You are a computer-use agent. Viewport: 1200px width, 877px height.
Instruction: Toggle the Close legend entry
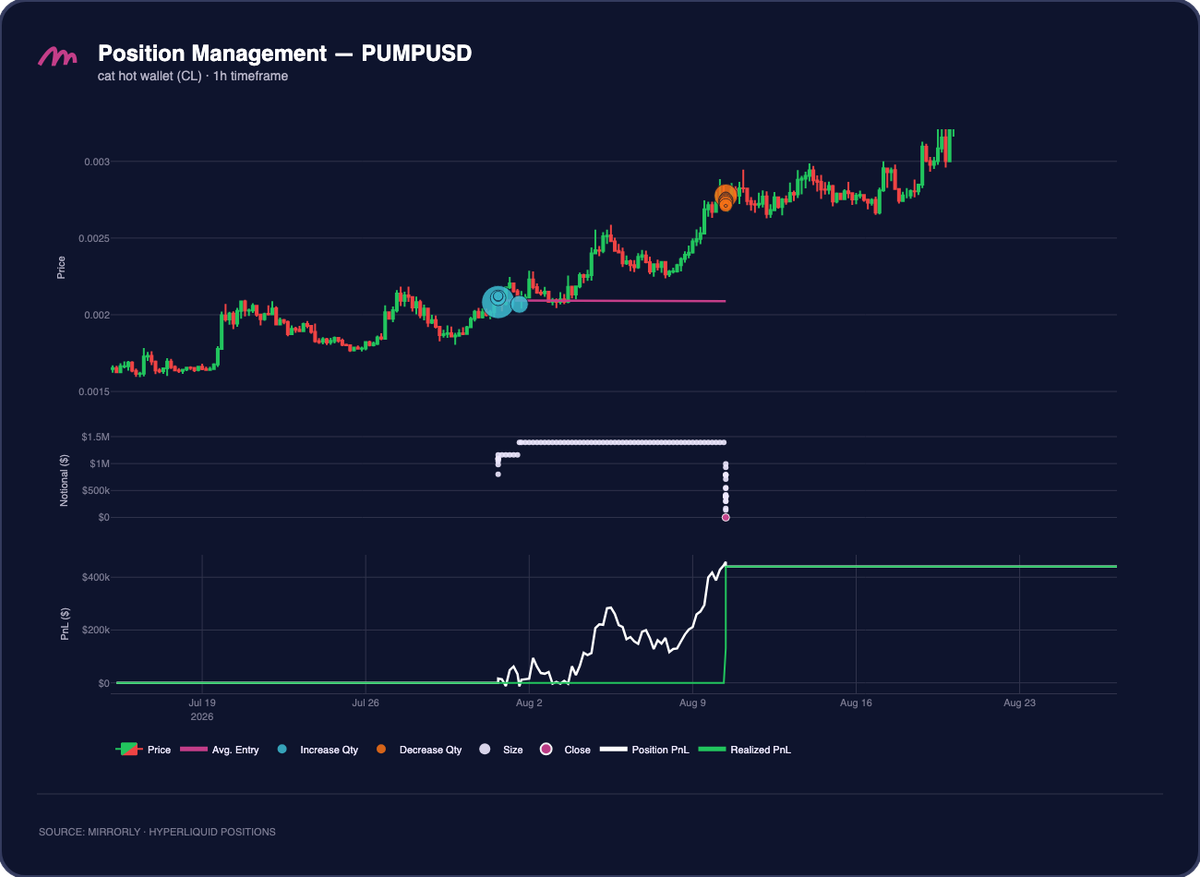(565, 749)
